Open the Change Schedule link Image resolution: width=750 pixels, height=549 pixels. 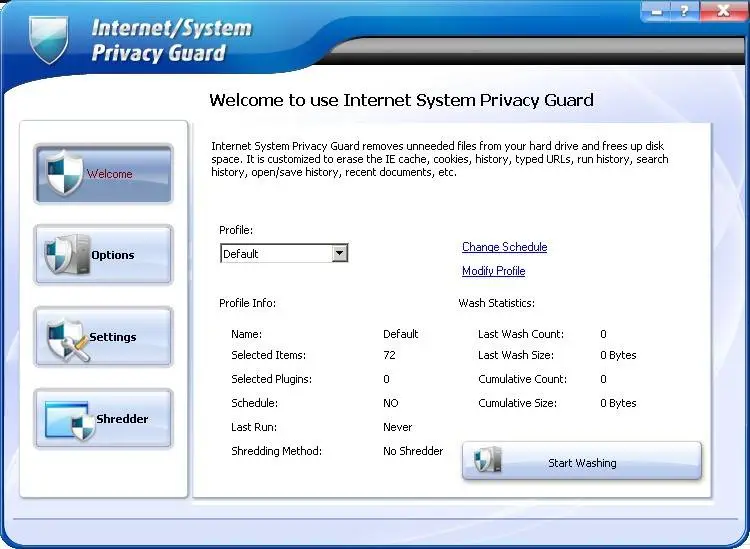coord(505,247)
